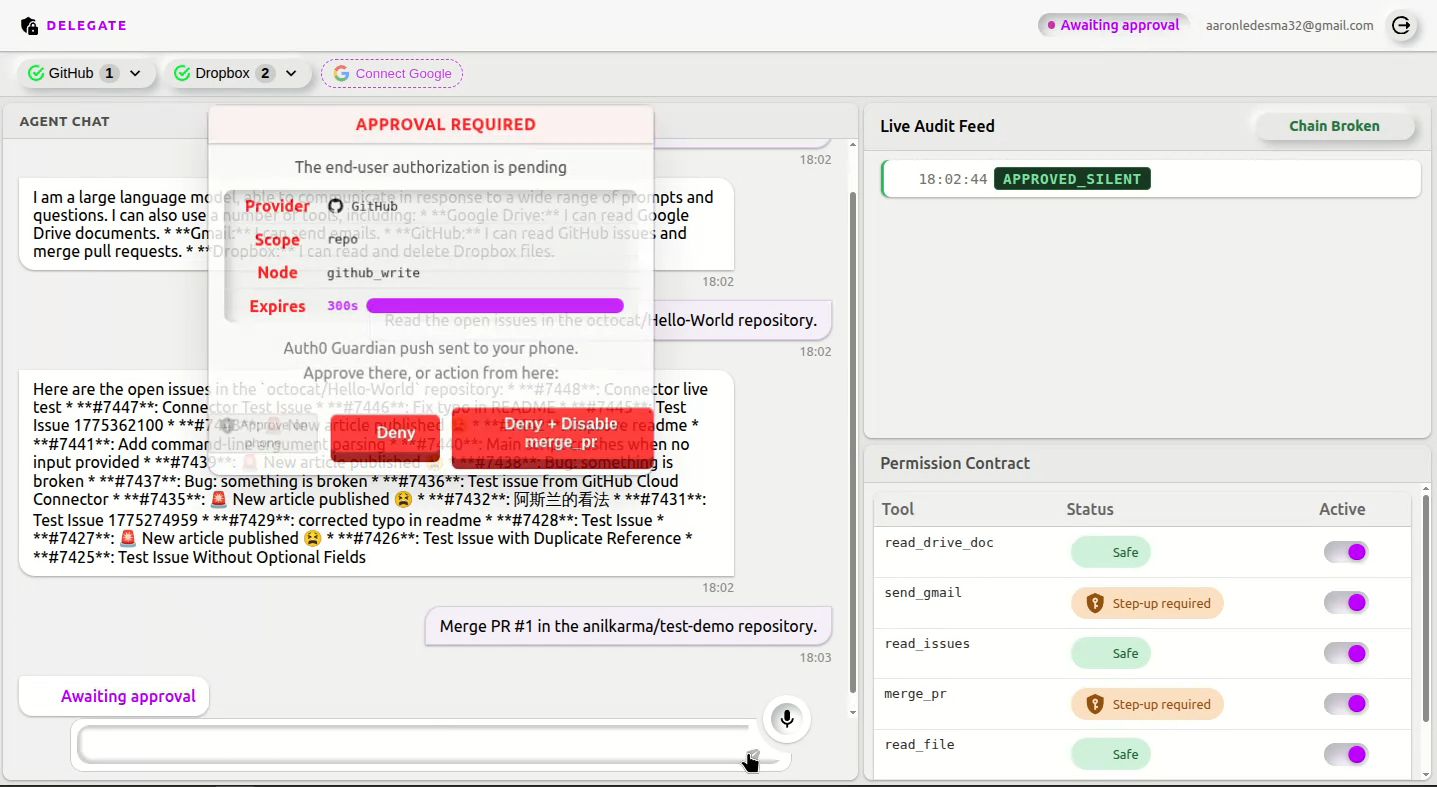Click the GitHub count badge 1
1437x787 pixels.
(110, 73)
